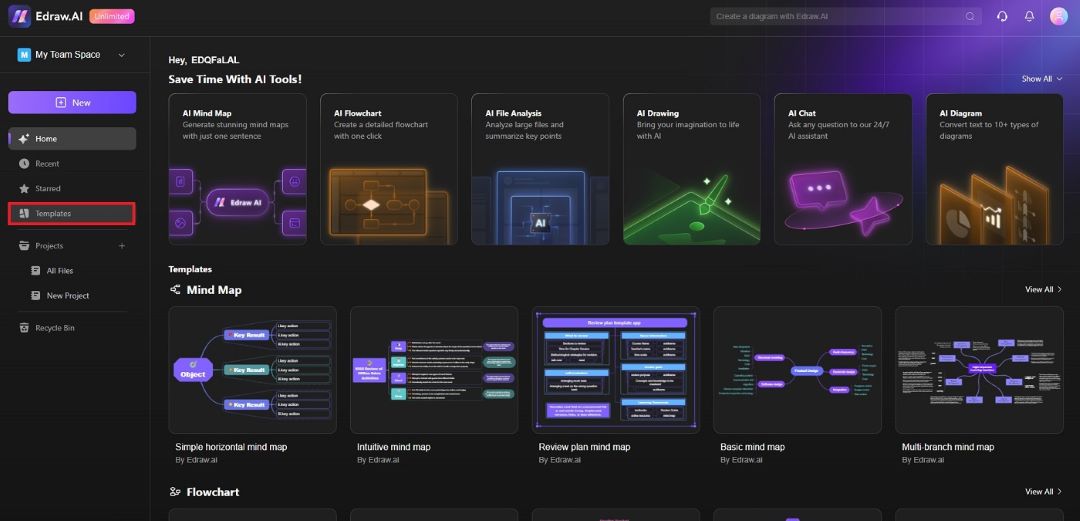Expand the My Team Space dropdown
Viewport: 1080px width, 521px height.
[x=122, y=54]
